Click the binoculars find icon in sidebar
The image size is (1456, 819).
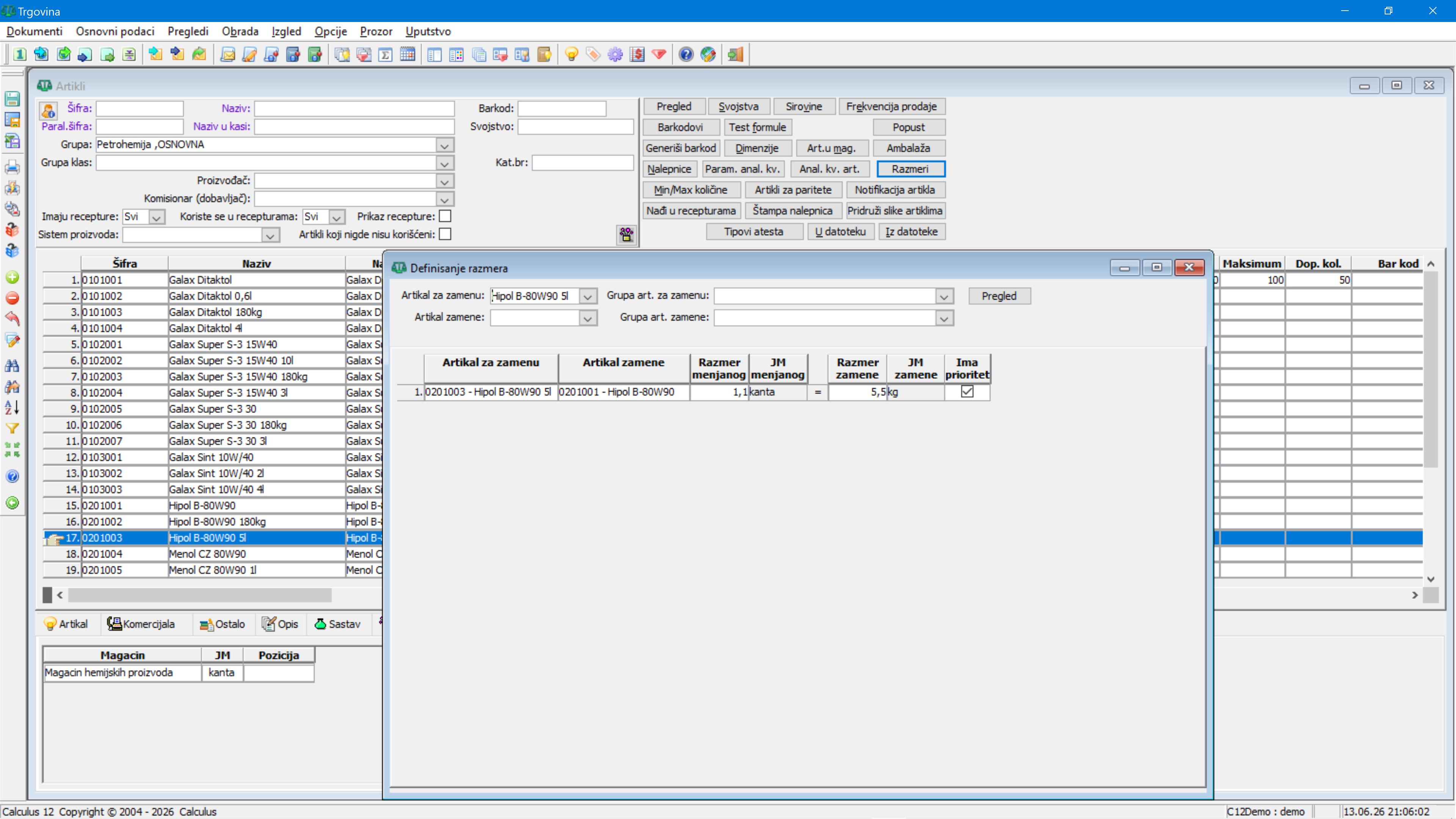tap(13, 366)
